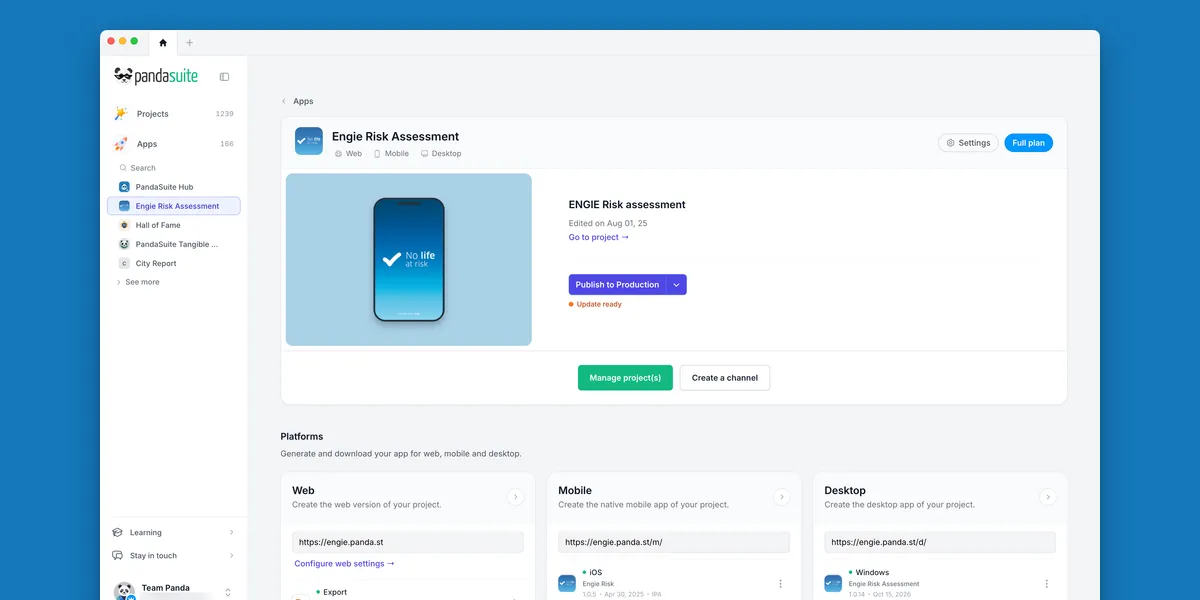Open the Publish dropdown arrow
The width and height of the screenshot is (1200, 600).
click(676, 285)
